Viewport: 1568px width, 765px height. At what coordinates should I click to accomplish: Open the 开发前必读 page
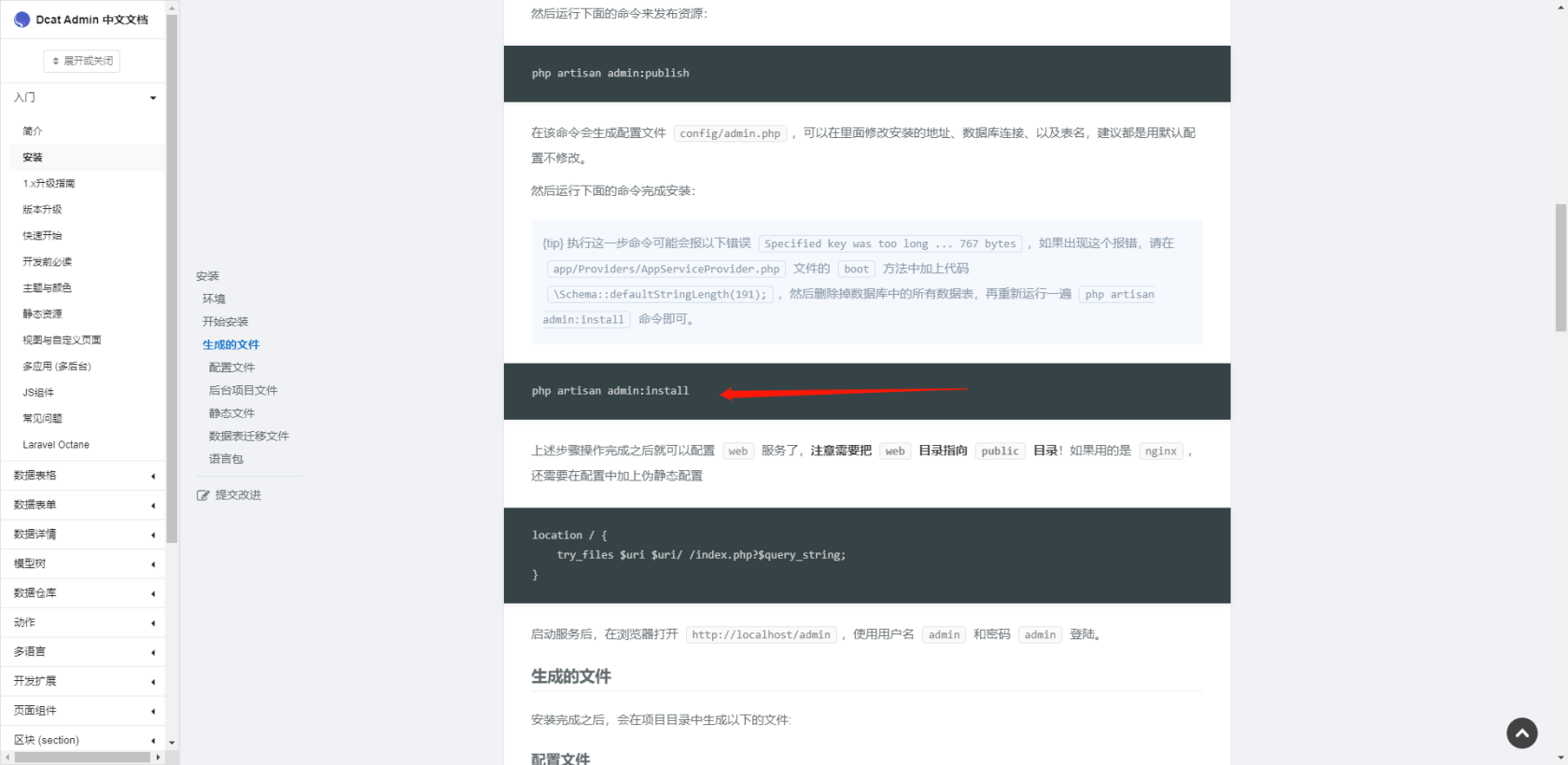coord(47,262)
